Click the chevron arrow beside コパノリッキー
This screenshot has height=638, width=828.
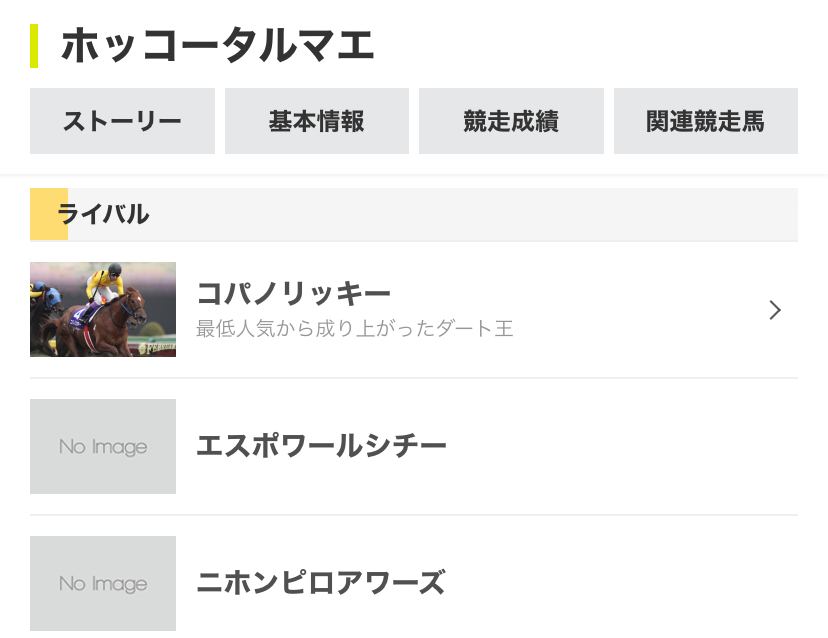coord(775,310)
